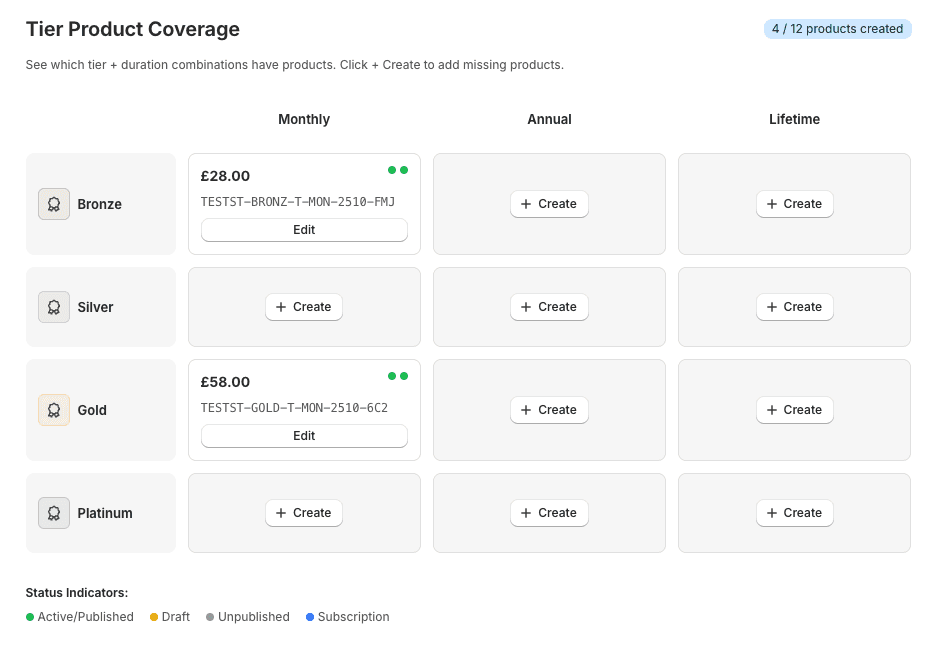Create the Bronze Lifetime product
Image resolution: width=941 pixels, height=650 pixels.
point(795,204)
